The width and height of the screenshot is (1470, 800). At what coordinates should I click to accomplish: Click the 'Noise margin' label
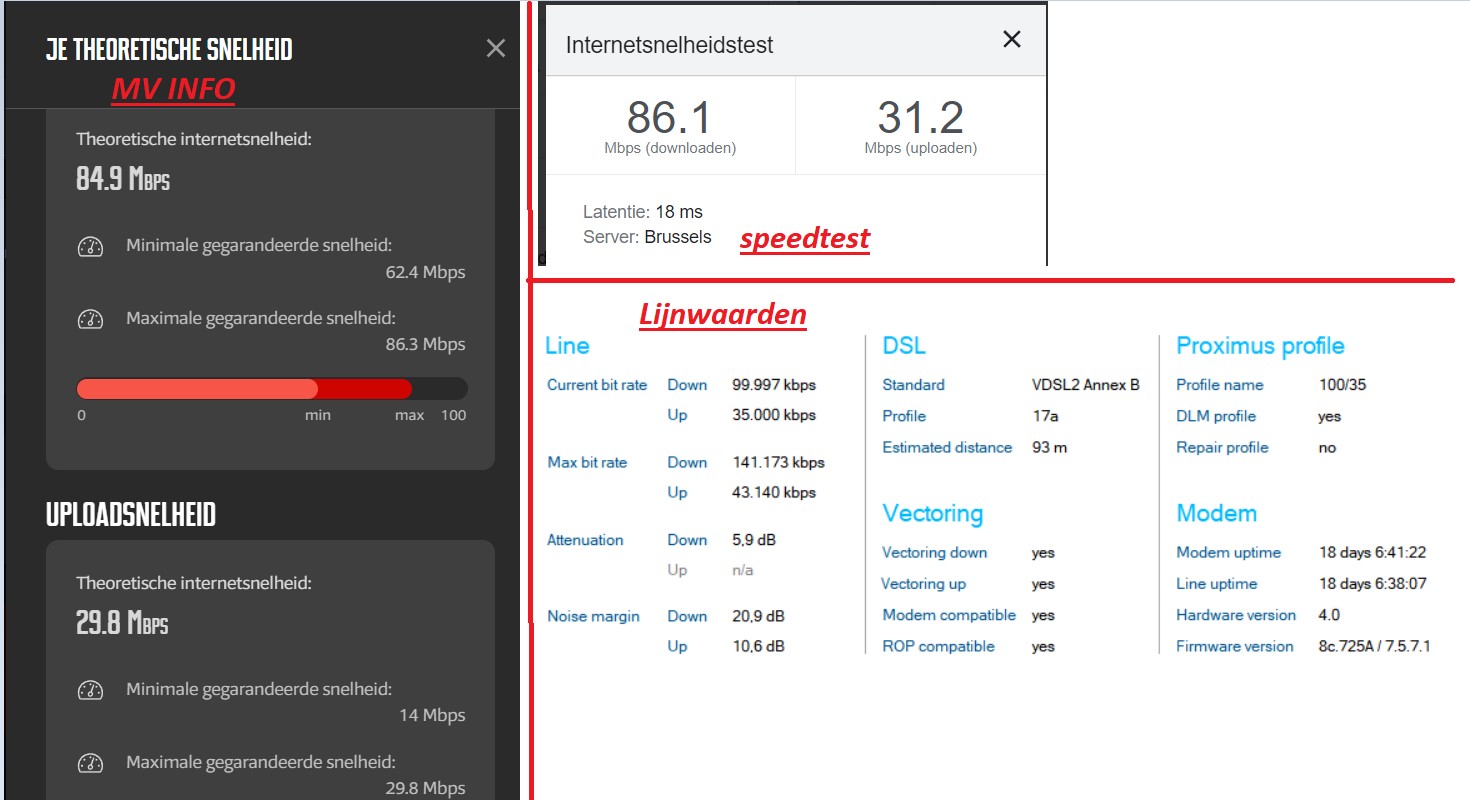593,616
